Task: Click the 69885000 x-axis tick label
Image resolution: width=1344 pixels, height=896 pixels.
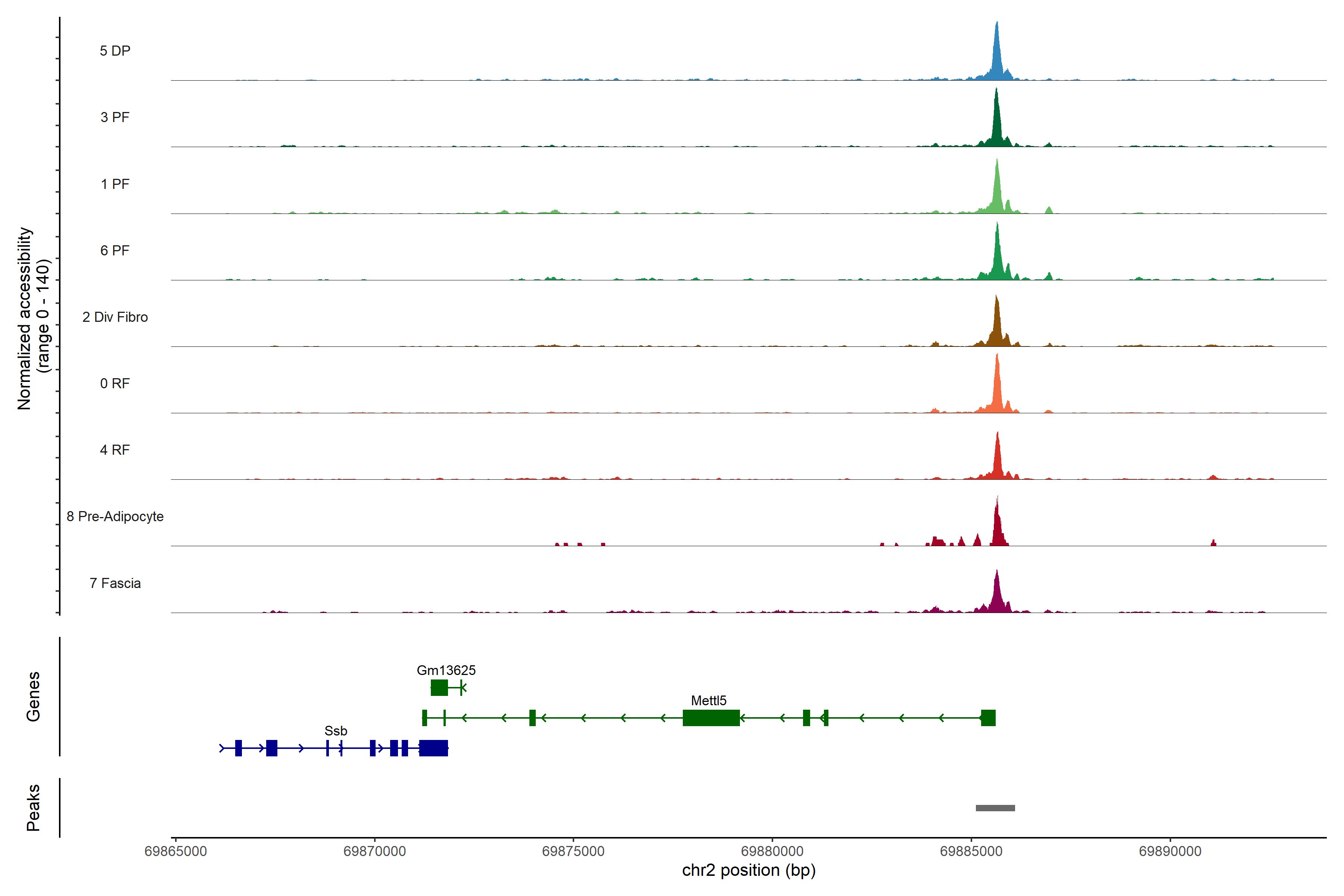Action: click(x=971, y=851)
